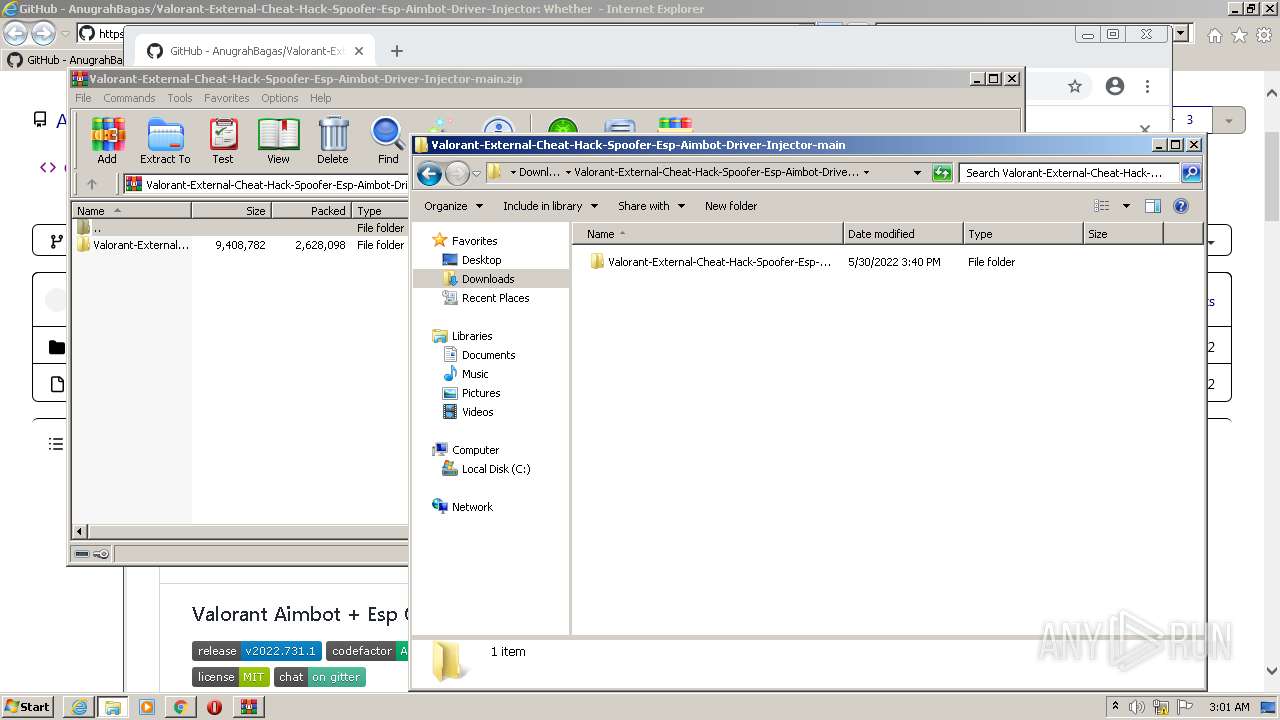Viewport: 1280px width, 720px height.
Task: Click the Explorer Back arrow button
Action: [430, 173]
